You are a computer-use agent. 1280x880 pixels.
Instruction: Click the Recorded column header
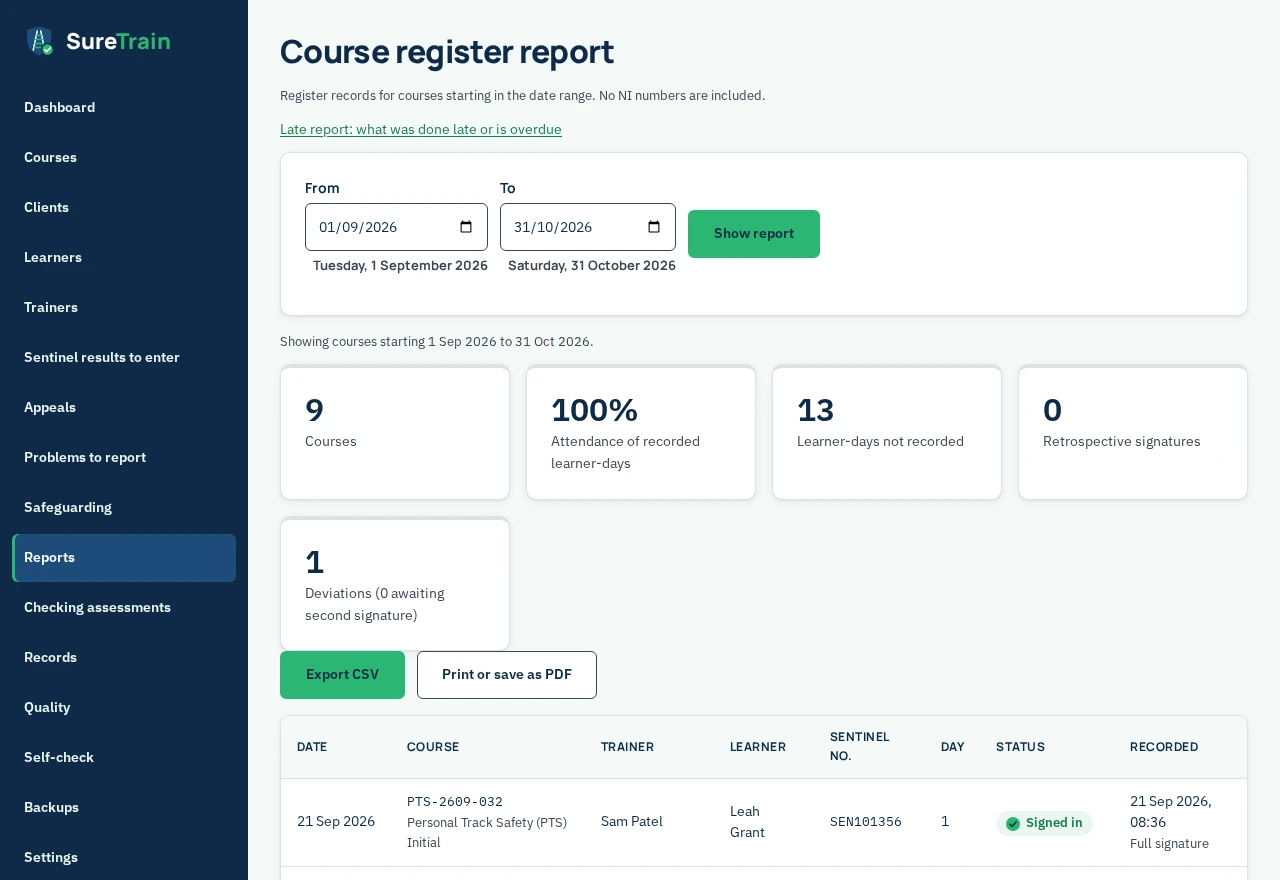(x=1164, y=747)
